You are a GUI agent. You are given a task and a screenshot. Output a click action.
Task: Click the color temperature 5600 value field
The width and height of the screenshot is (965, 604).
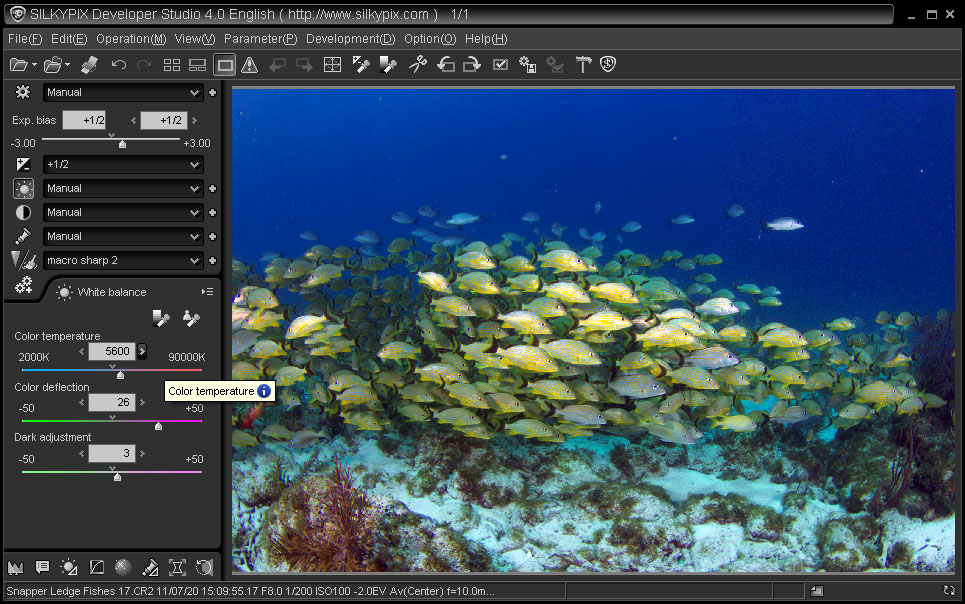coord(111,351)
